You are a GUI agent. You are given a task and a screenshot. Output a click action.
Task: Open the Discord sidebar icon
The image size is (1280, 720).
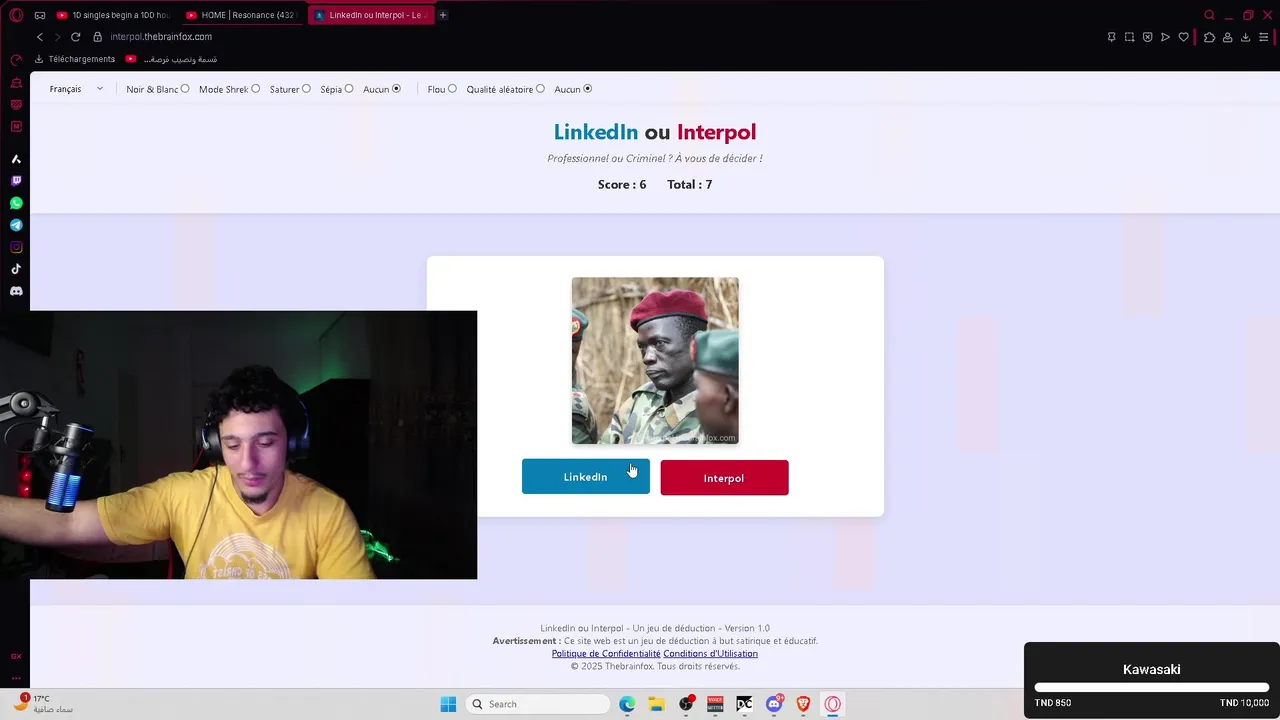(x=16, y=291)
